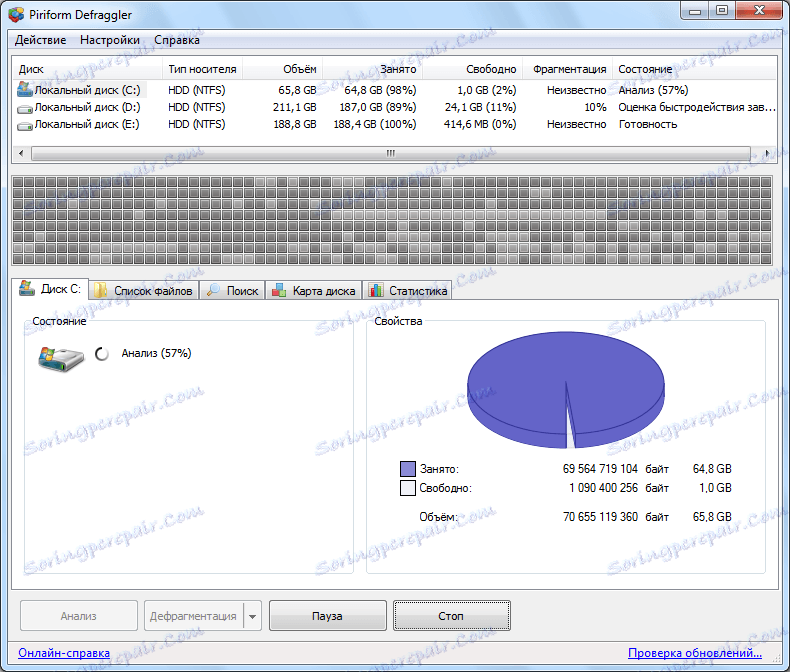Click the Стоп button
The width and height of the screenshot is (790, 672).
click(451, 616)
